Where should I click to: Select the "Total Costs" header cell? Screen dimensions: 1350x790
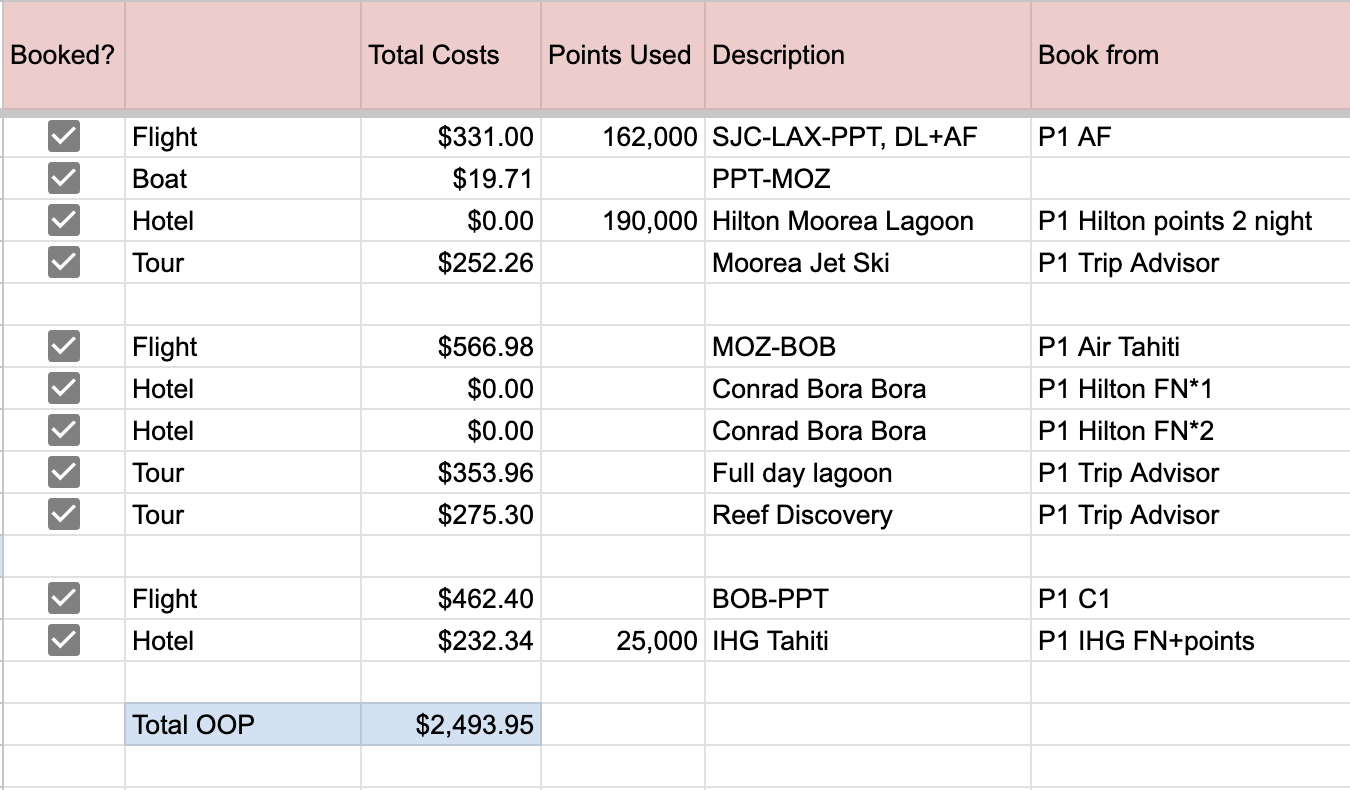[x=450, y=55]
